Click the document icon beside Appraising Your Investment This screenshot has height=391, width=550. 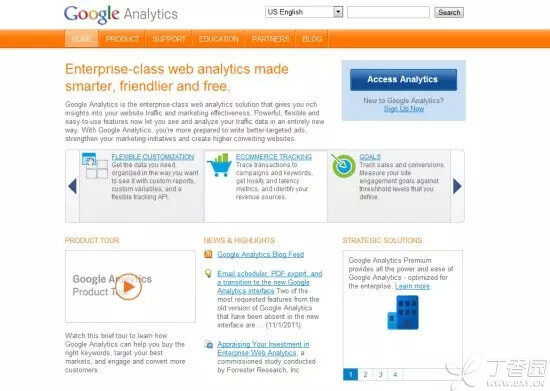[x=208, y=345]
